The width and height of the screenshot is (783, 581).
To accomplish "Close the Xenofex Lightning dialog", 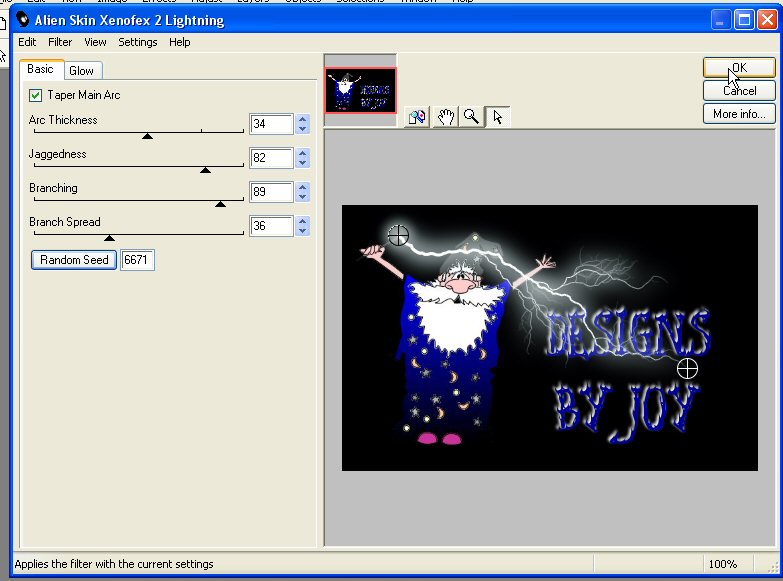I will pos(767,20).
